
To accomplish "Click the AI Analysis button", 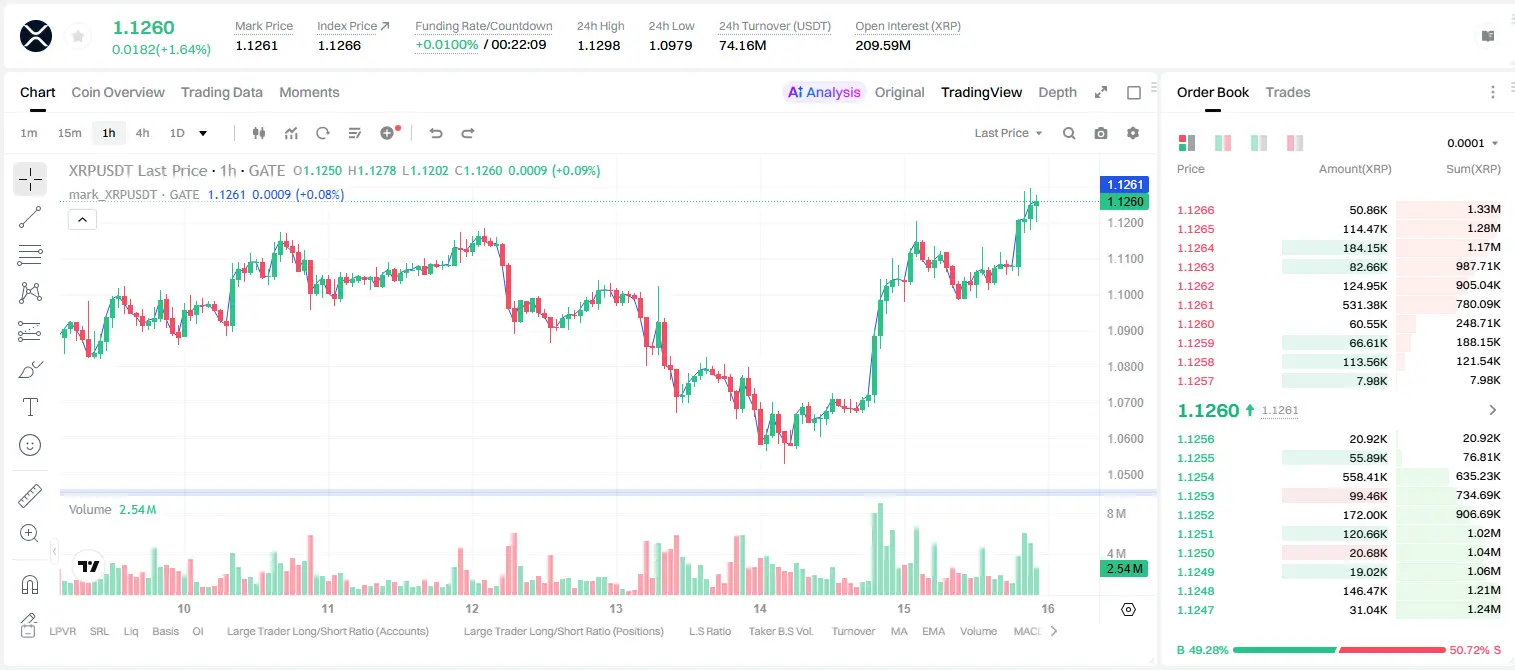I will tap(824, 92).
